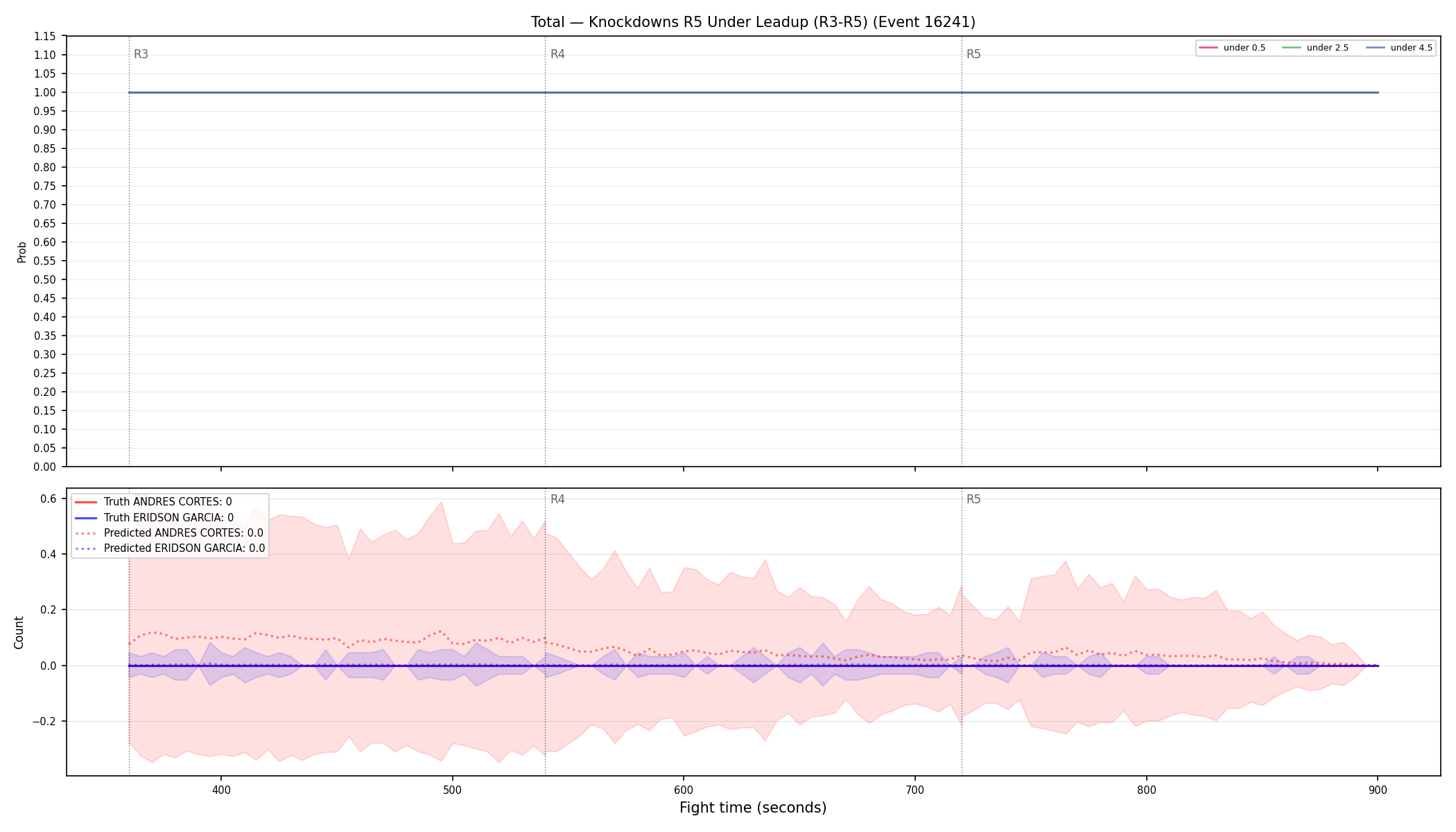This screenshot has width=1456, height=832.
Task: Click the 0.25 tick on the Prob axis
Action: tap(45, 373)
